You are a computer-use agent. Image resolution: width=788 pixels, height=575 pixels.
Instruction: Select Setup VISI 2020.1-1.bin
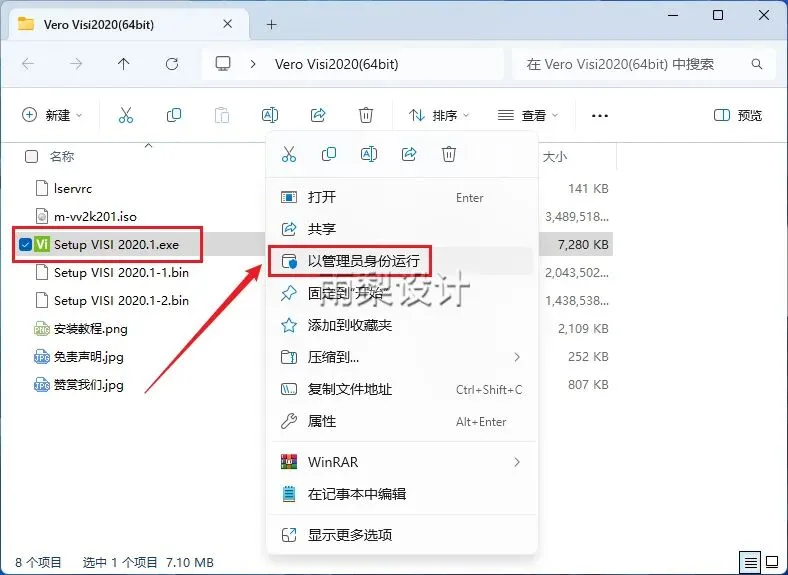(x=121, y=273)
